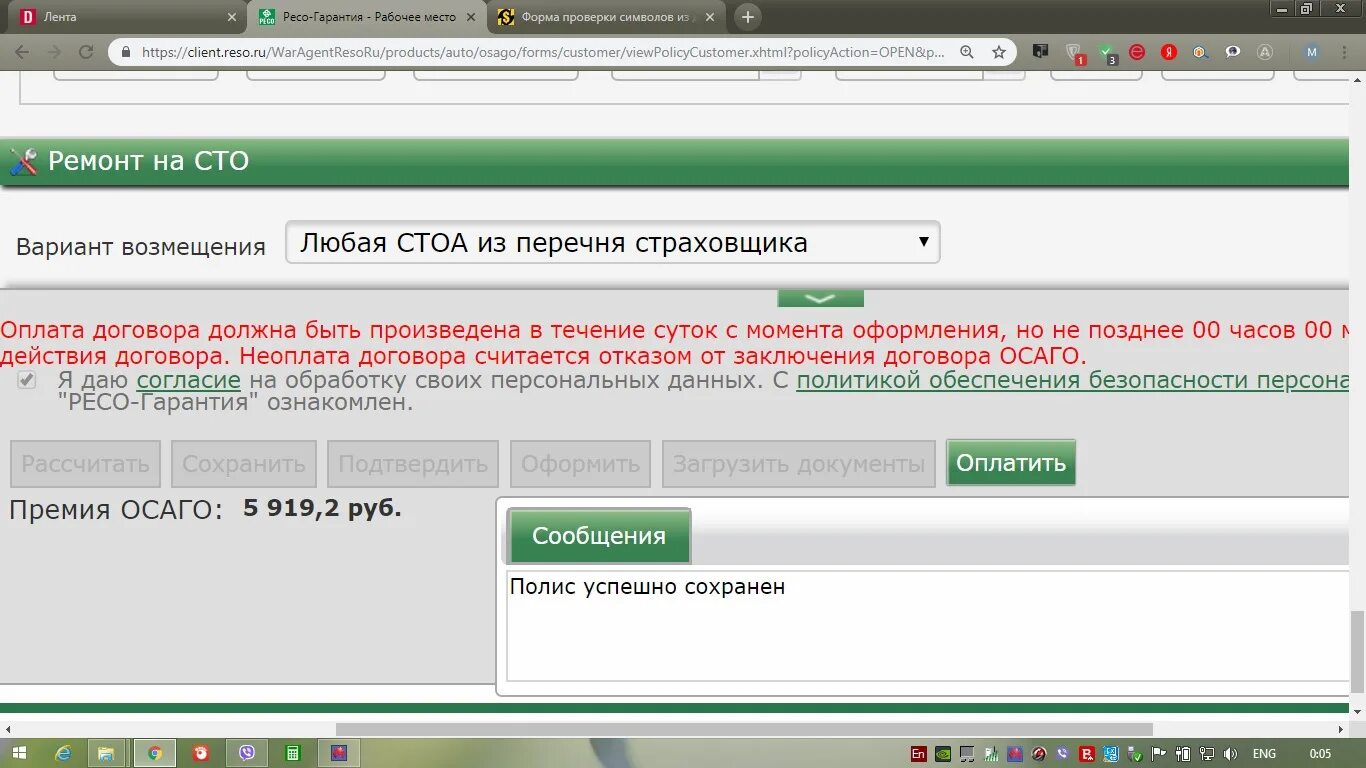Viewport: 1366px width, 768px height.
Task: Open the box magnifier extension icon
Action: point(1201,52)
